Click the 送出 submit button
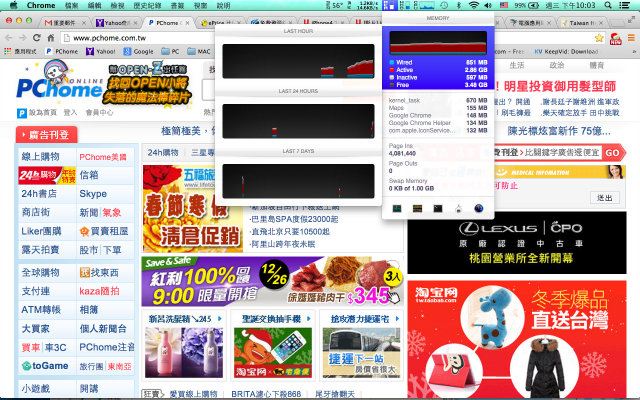 point(604,198)
